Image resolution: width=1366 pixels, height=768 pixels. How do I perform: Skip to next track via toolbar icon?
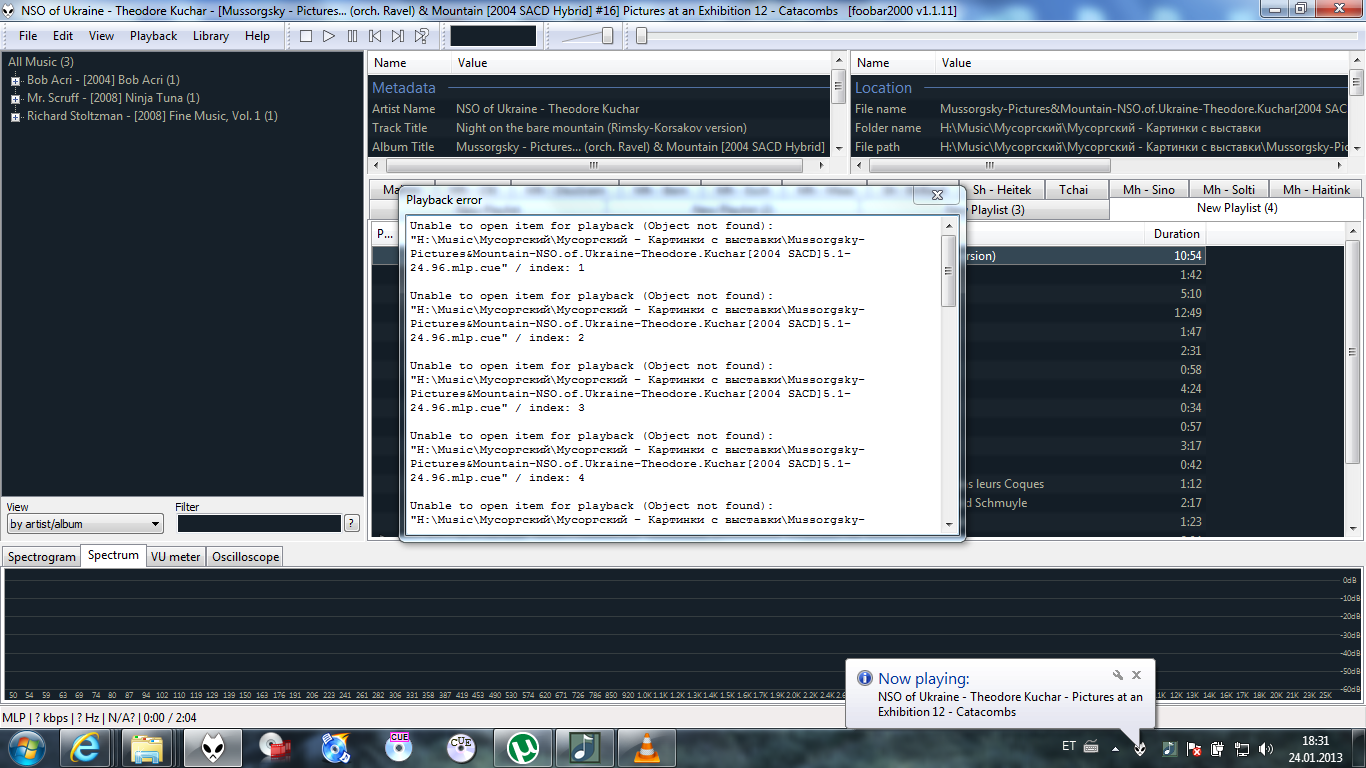pyautogui.click(x=398, y=36)
